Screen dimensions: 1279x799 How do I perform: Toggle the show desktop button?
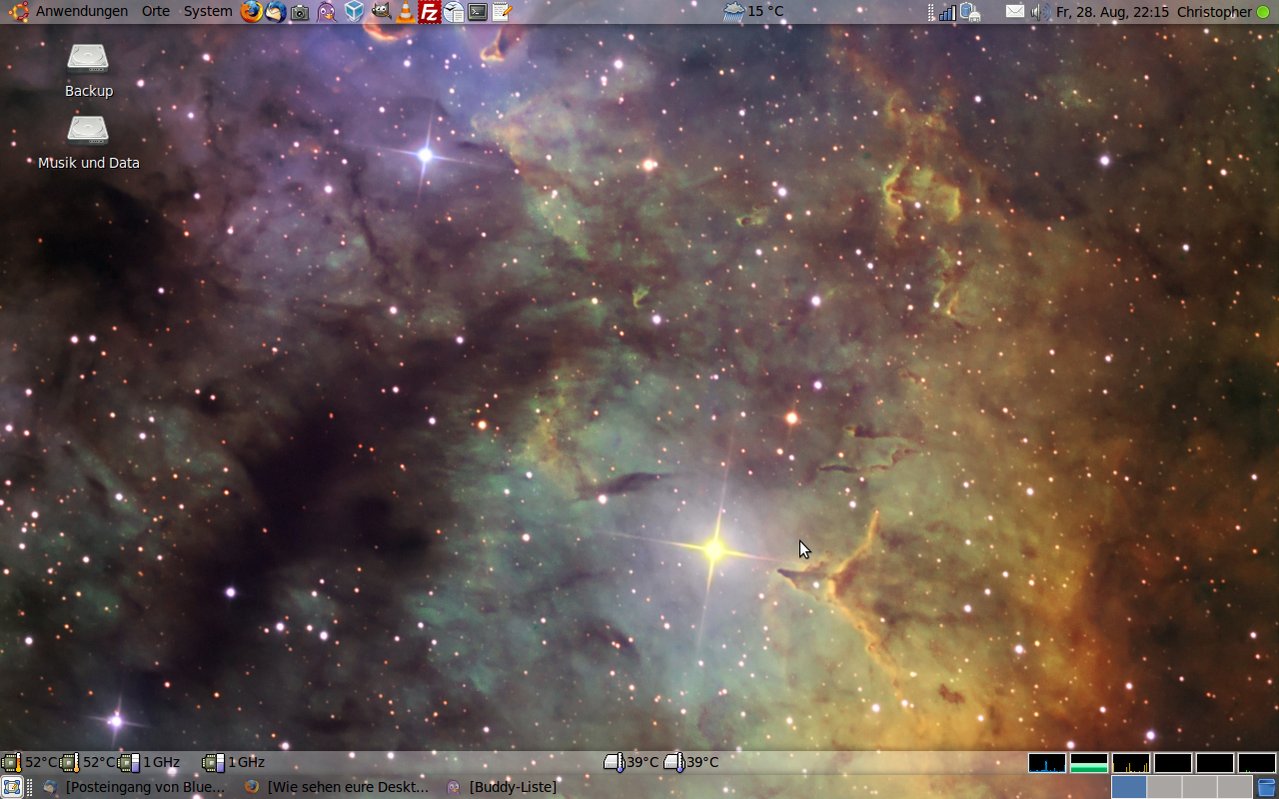pos(11,787)
